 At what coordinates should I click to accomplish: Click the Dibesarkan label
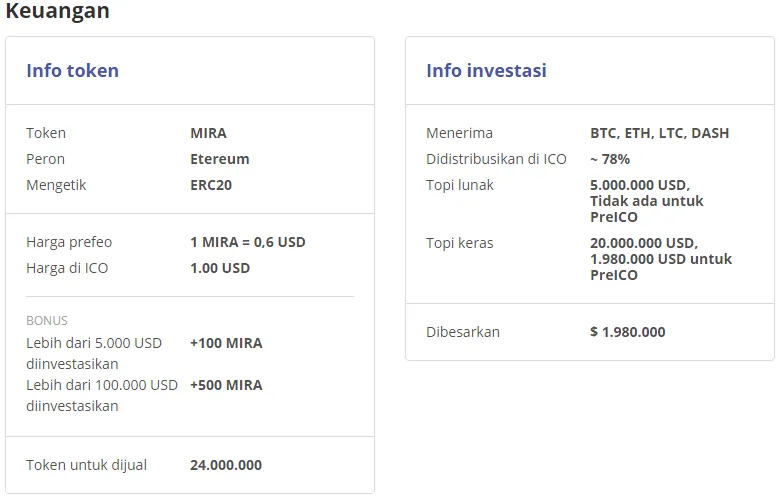coord(463,332)
